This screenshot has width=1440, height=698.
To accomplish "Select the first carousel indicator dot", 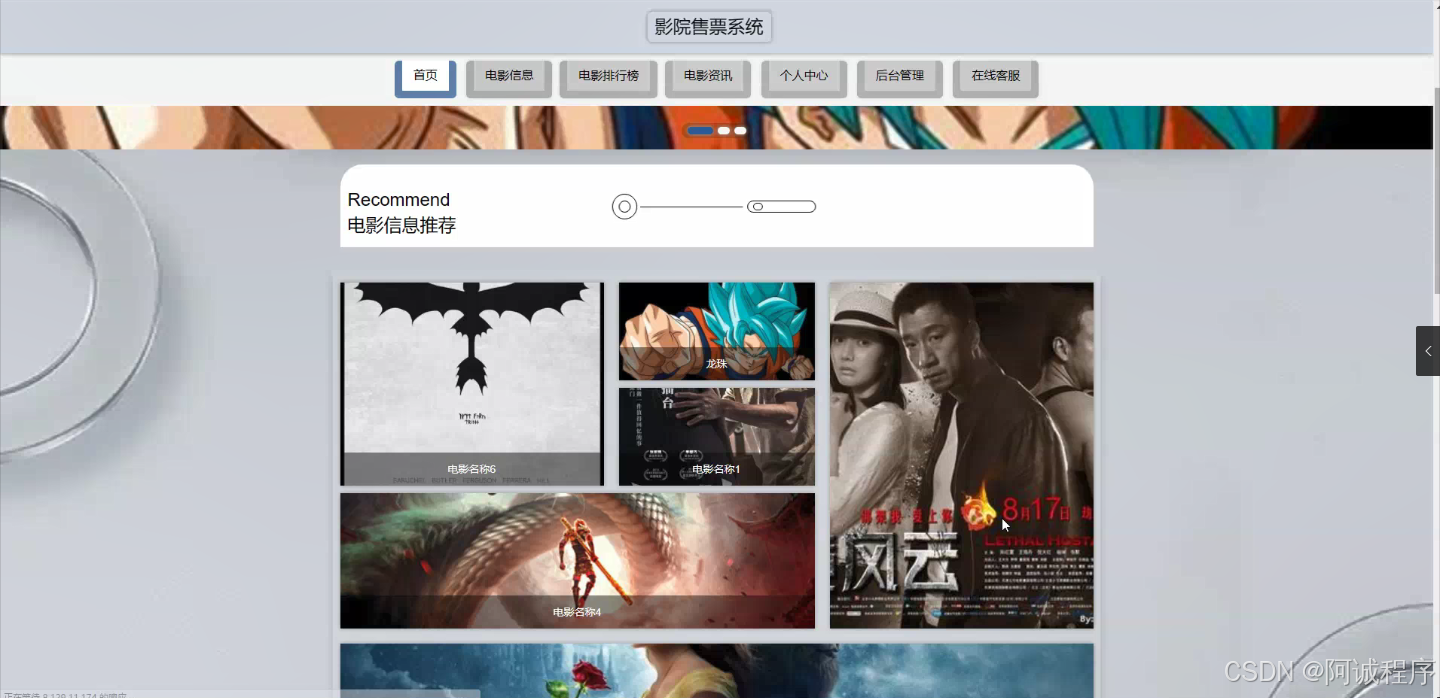I will pos(700,131).
